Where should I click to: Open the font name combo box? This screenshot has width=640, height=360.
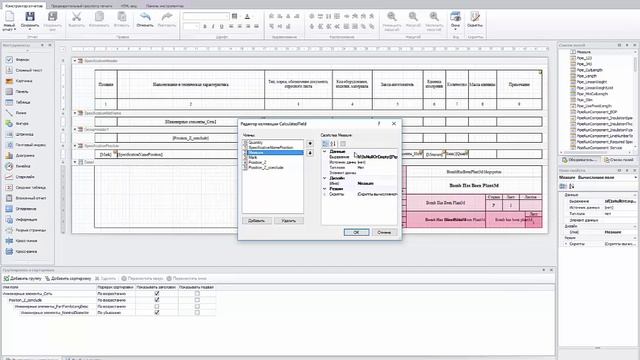206,16
